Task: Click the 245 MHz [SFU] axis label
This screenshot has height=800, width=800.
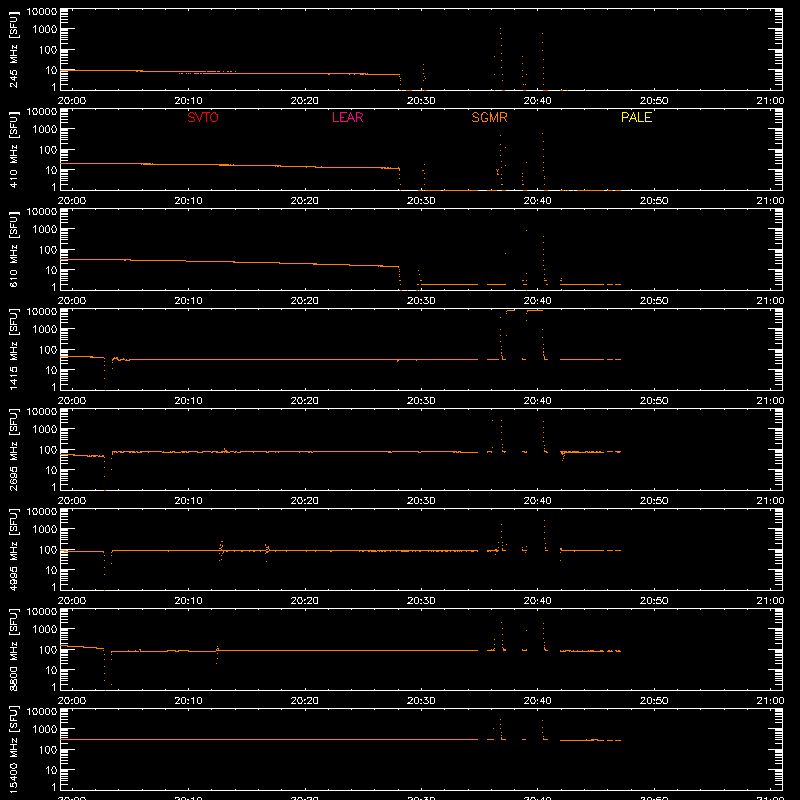Action: [x=14, y=50]
